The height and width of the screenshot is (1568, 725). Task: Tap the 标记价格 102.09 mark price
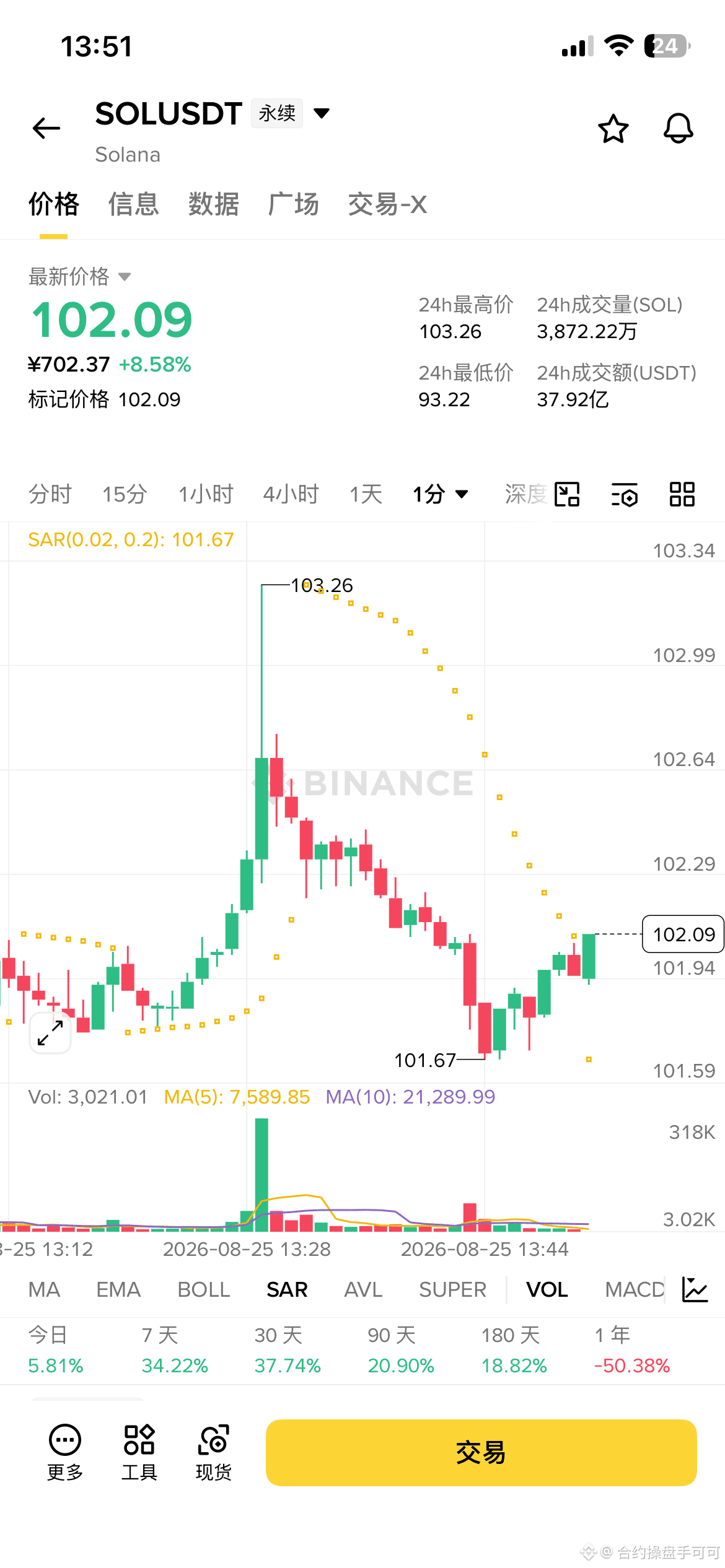tap(104, 399)
